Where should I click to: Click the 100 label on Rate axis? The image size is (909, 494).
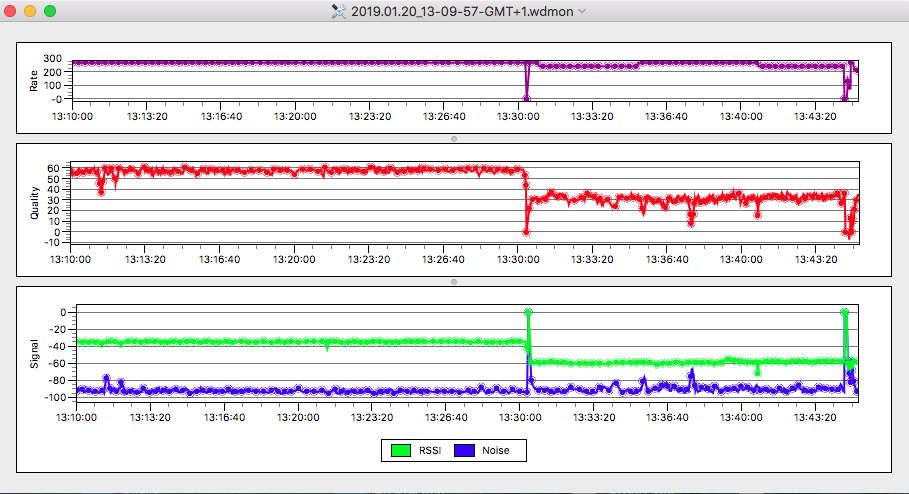(x=52, y=86)
